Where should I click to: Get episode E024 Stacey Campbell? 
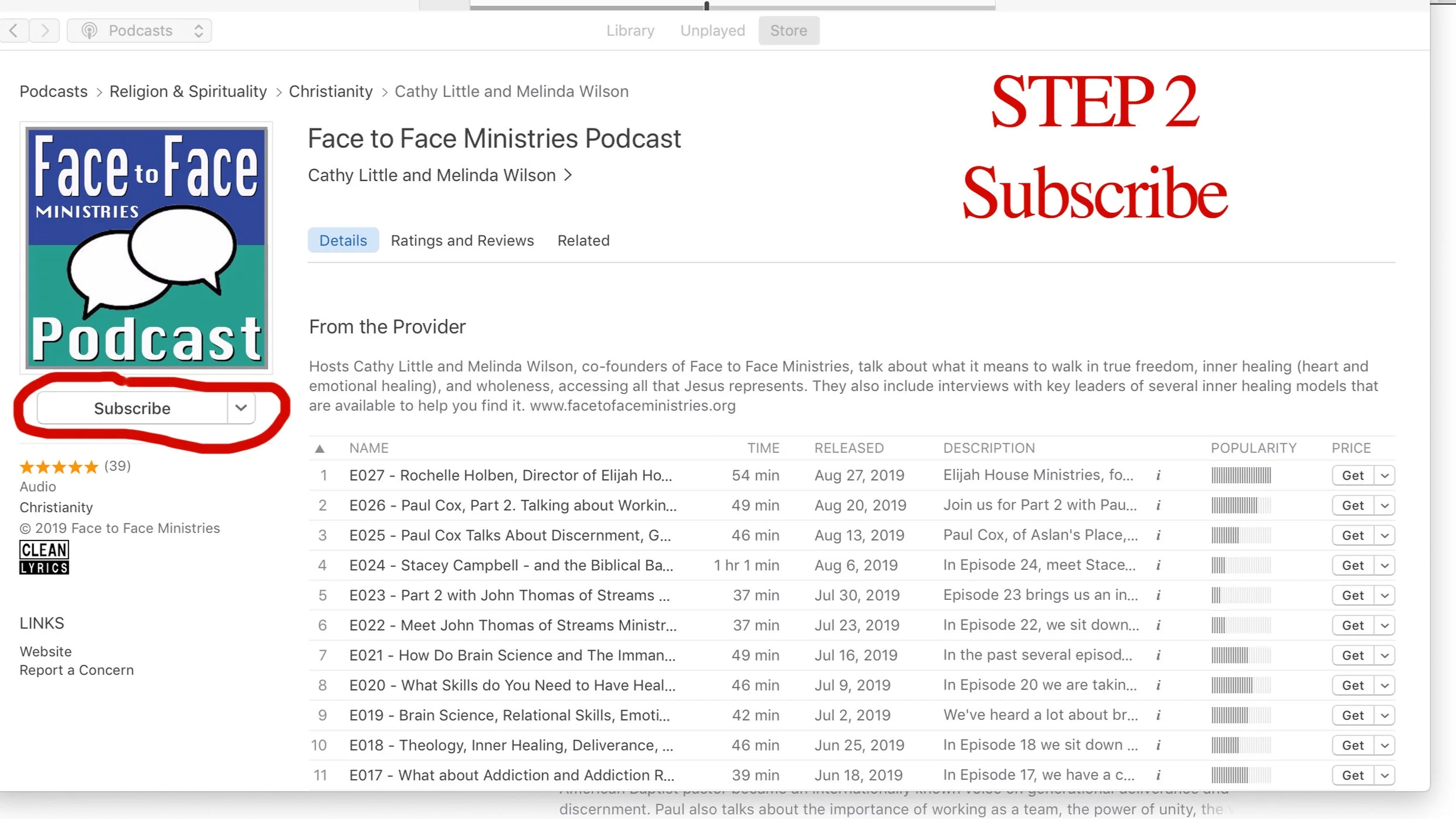point(1353,565)
